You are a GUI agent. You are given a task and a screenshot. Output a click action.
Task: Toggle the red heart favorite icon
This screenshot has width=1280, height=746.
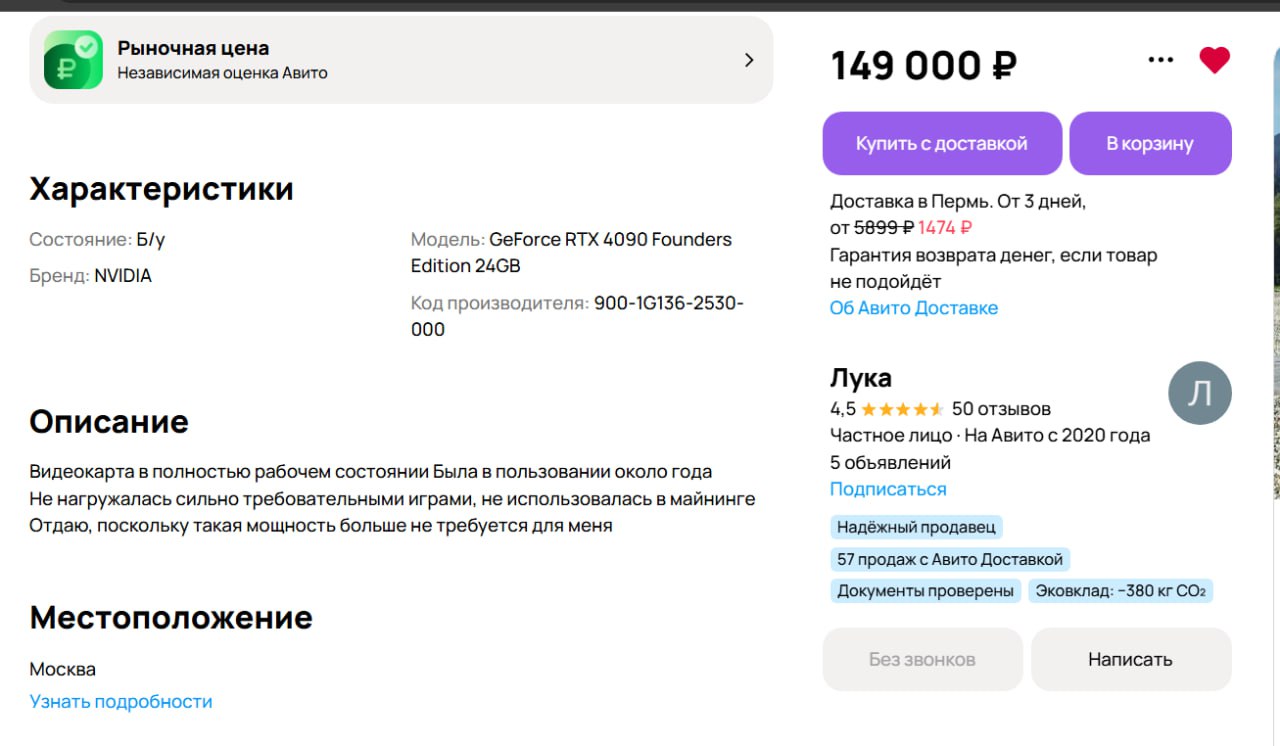point(1214,60)
